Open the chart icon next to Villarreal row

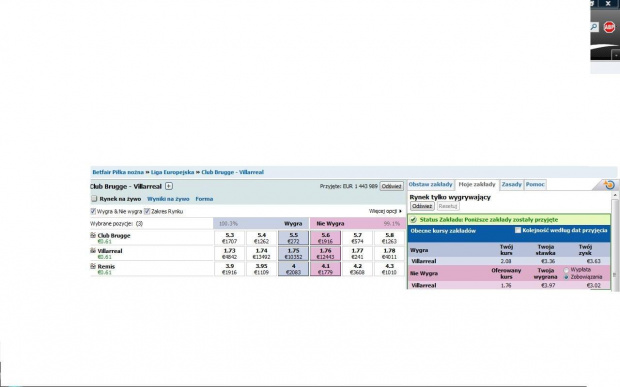point(93,251)
